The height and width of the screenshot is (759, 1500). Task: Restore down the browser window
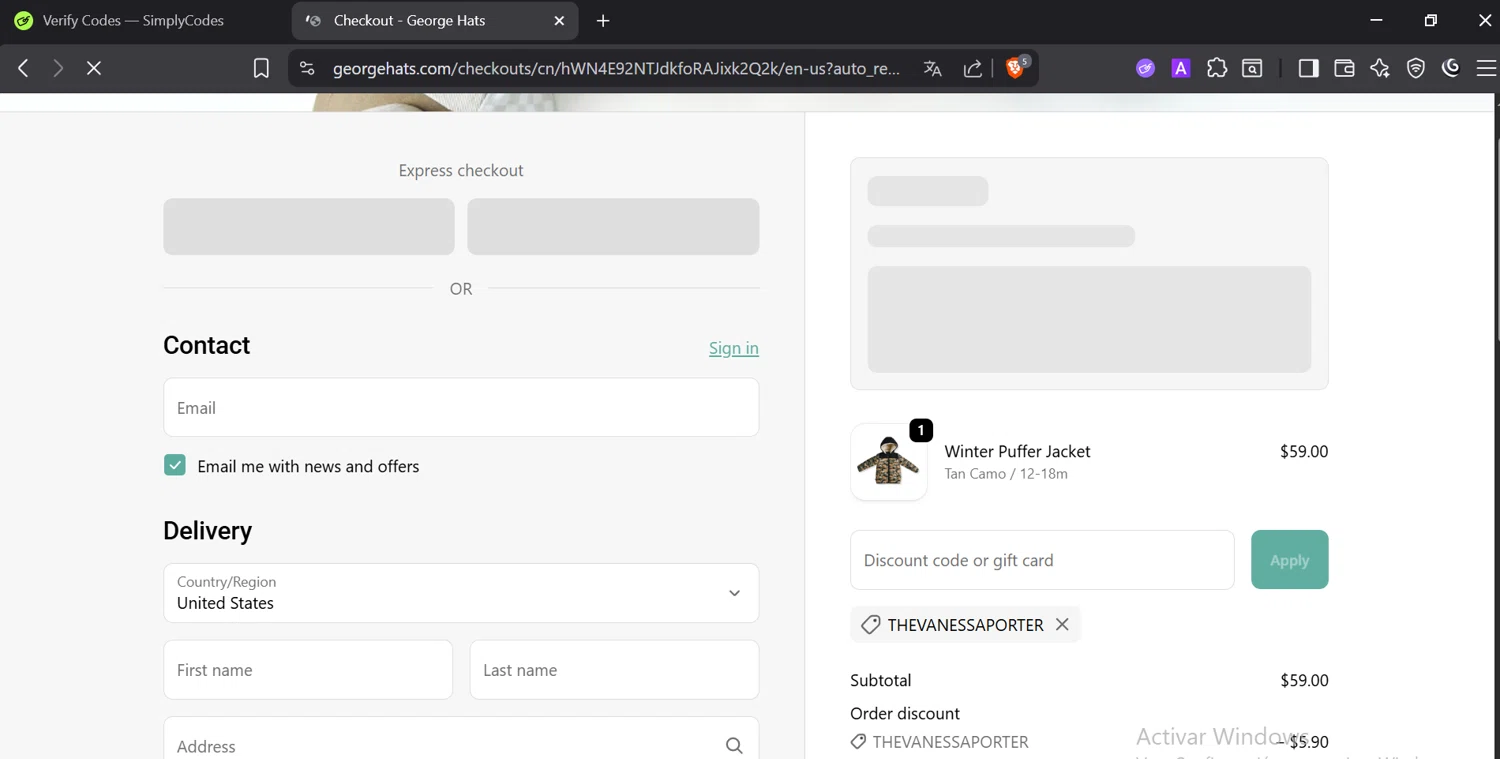tap(1431, 20)
